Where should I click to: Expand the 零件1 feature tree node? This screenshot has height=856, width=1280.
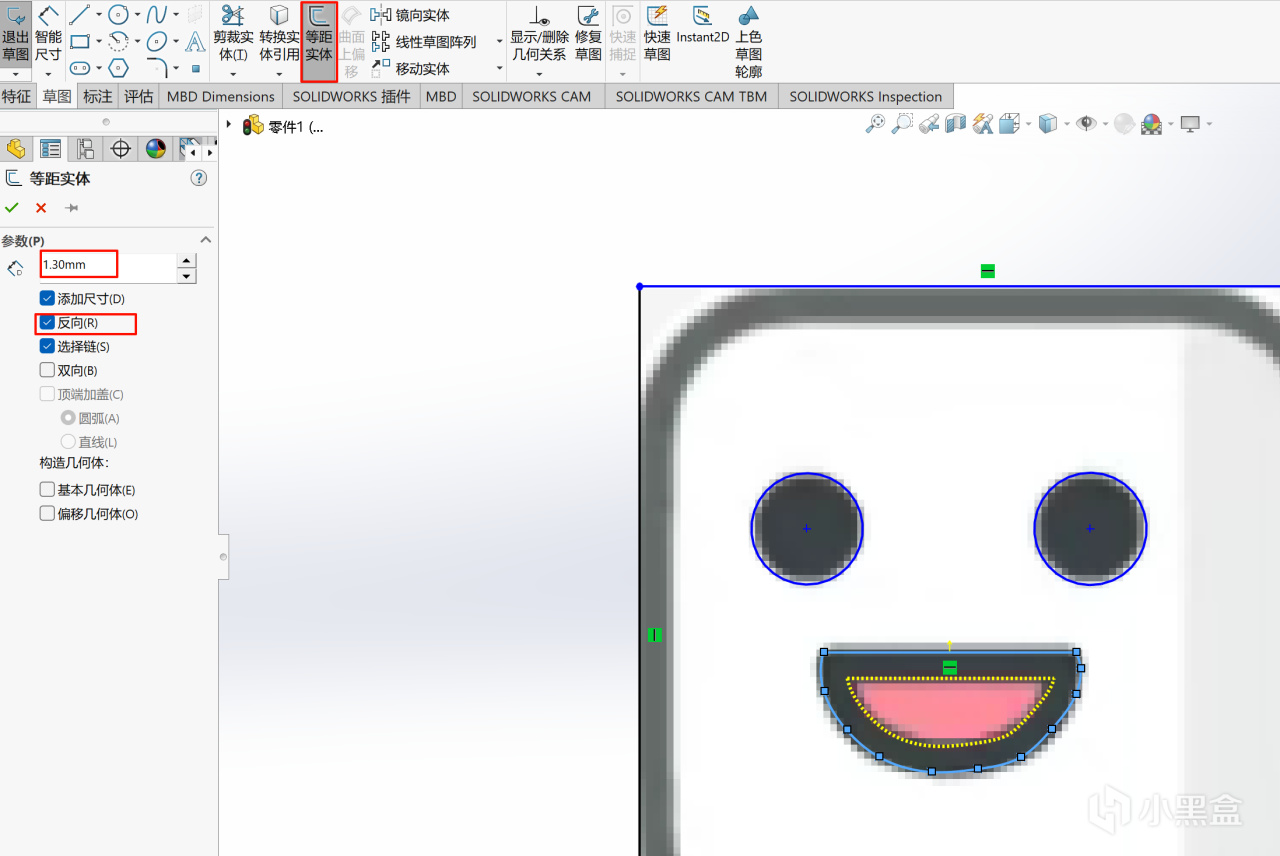coord(229,125)
